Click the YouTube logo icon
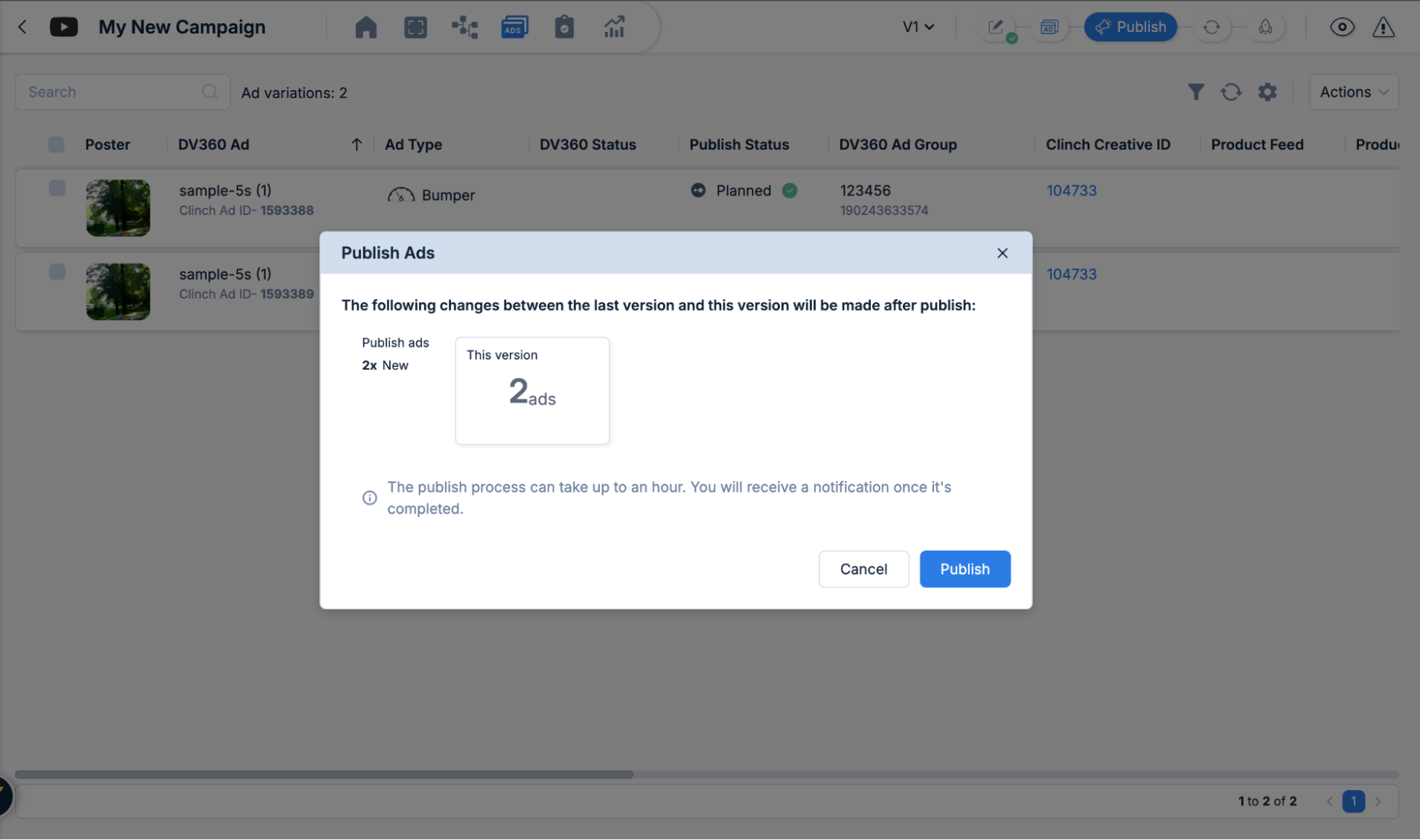 64,27
